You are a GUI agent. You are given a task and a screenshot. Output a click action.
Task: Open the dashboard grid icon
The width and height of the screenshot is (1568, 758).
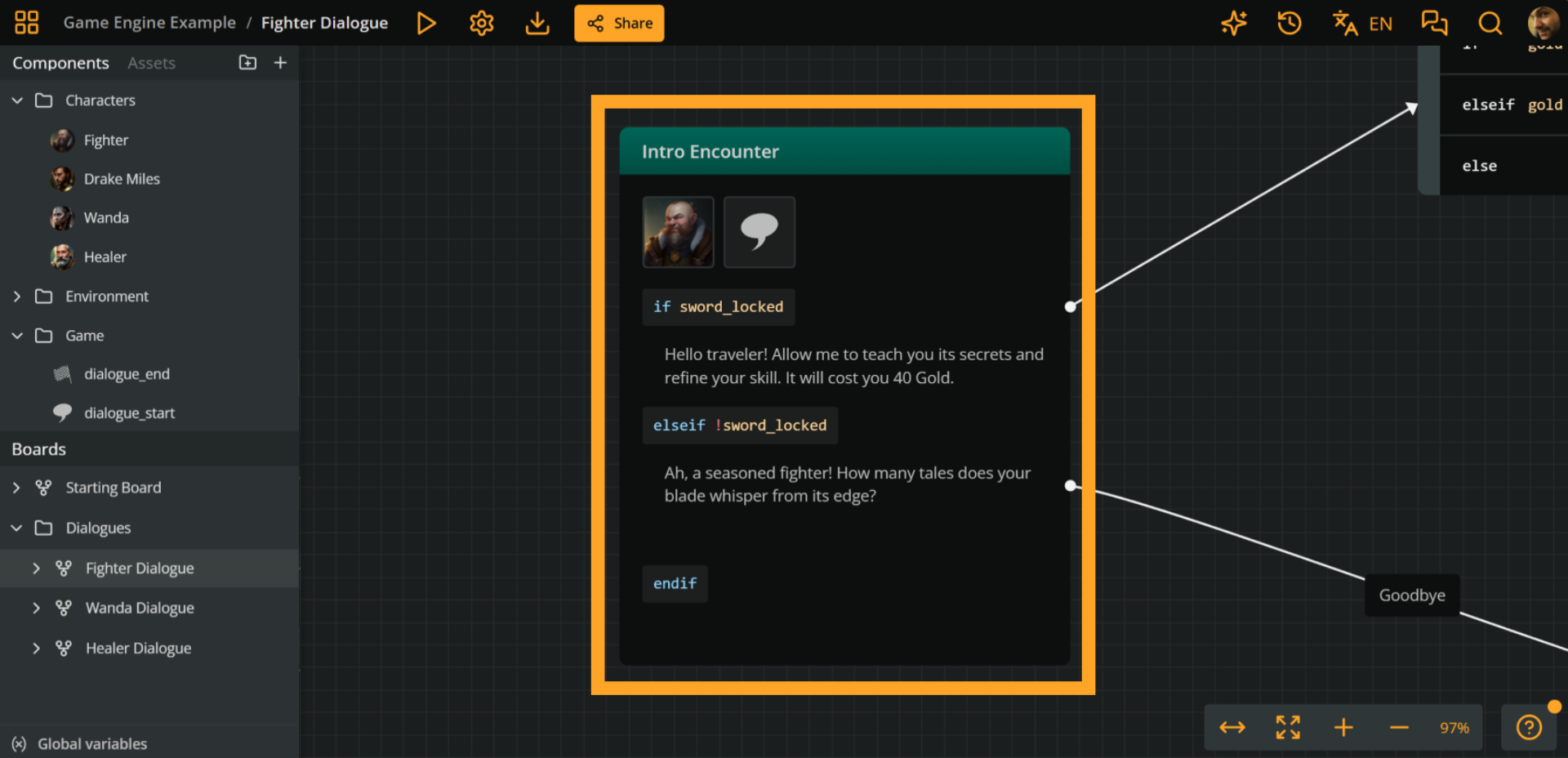[x=27, y=23]
